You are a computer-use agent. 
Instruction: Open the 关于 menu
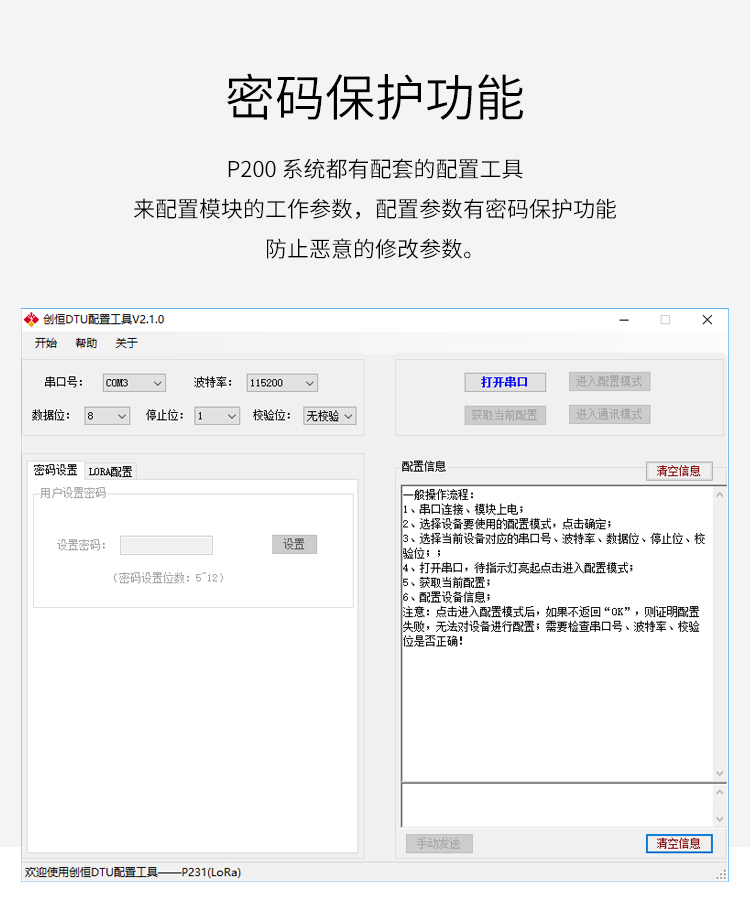pos(126,343)
